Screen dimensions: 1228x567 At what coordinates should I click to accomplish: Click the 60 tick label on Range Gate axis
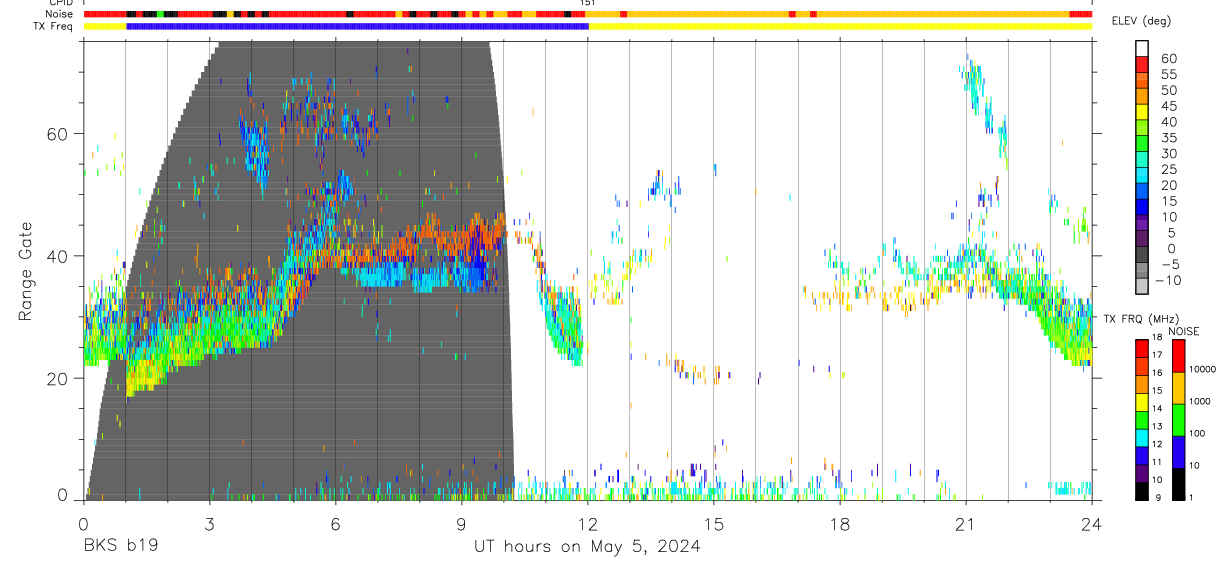pos(58,133)
